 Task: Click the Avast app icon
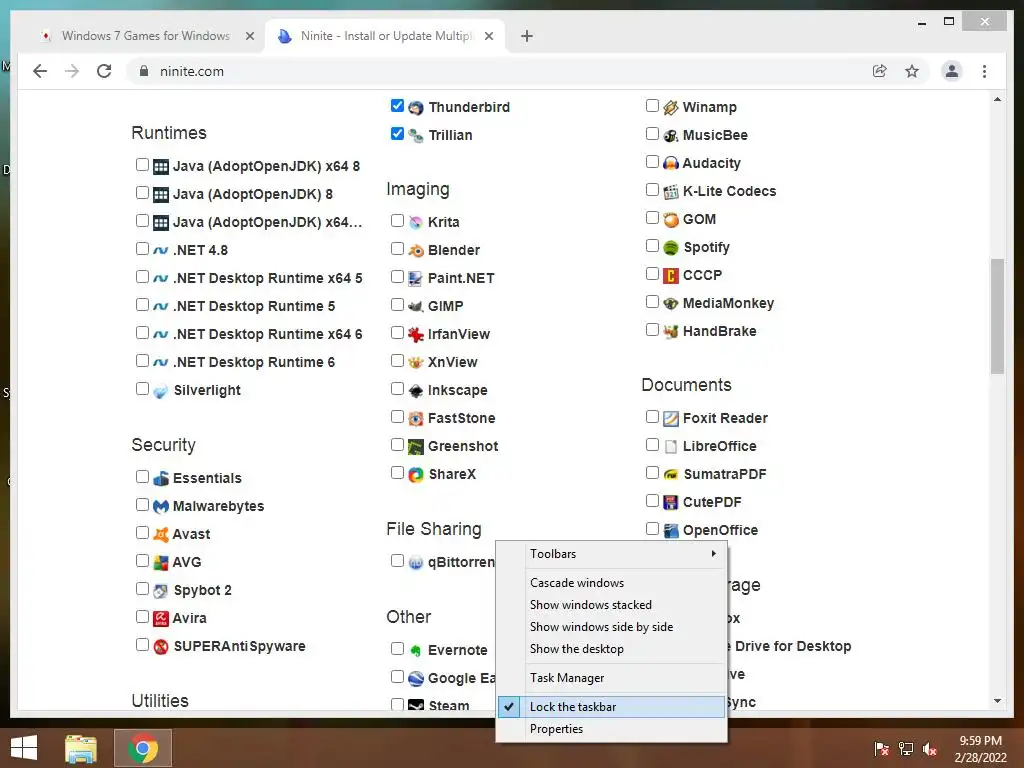(161, 535)
